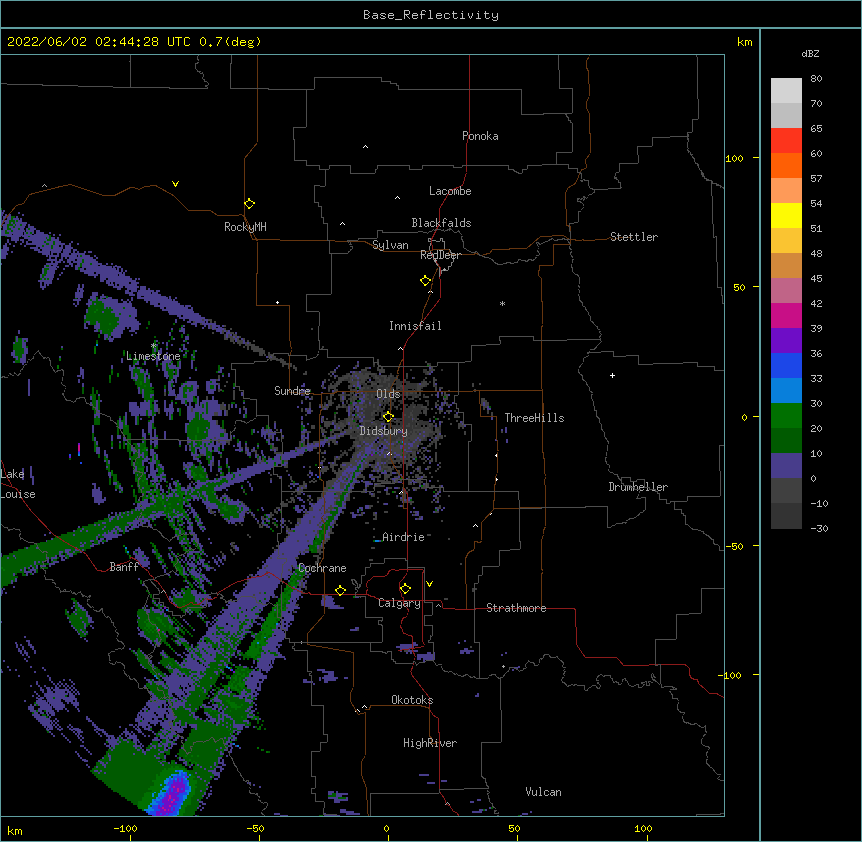
Task: Click the dBZ legend heading
Action: point(810,54)
